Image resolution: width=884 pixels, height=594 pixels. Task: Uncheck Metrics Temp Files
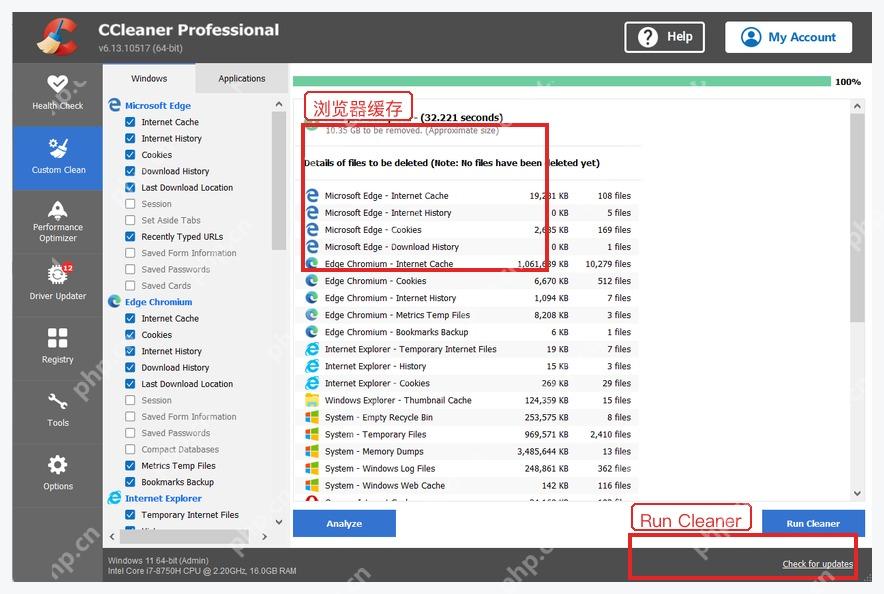click(x=130, y=466)
